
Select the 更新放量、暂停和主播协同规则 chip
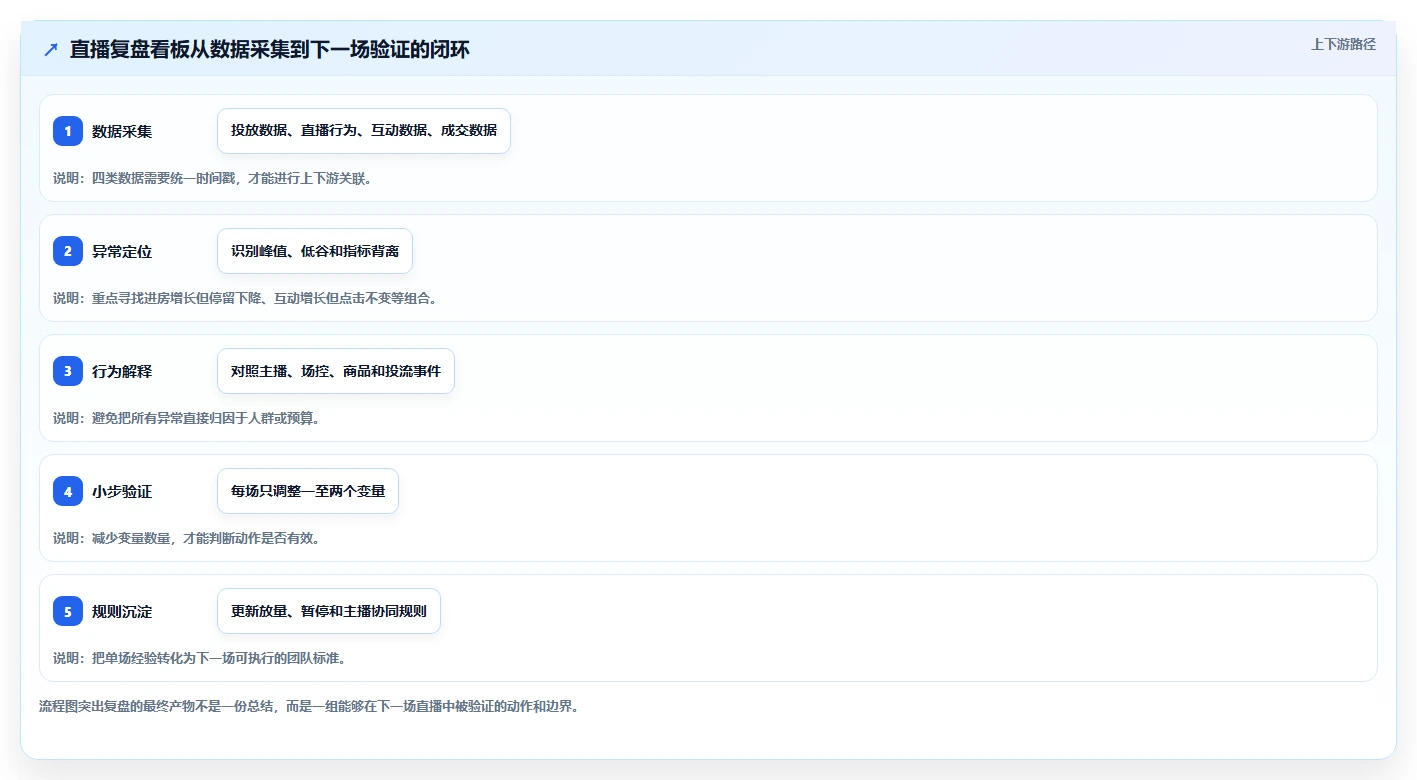click(329, 611)
